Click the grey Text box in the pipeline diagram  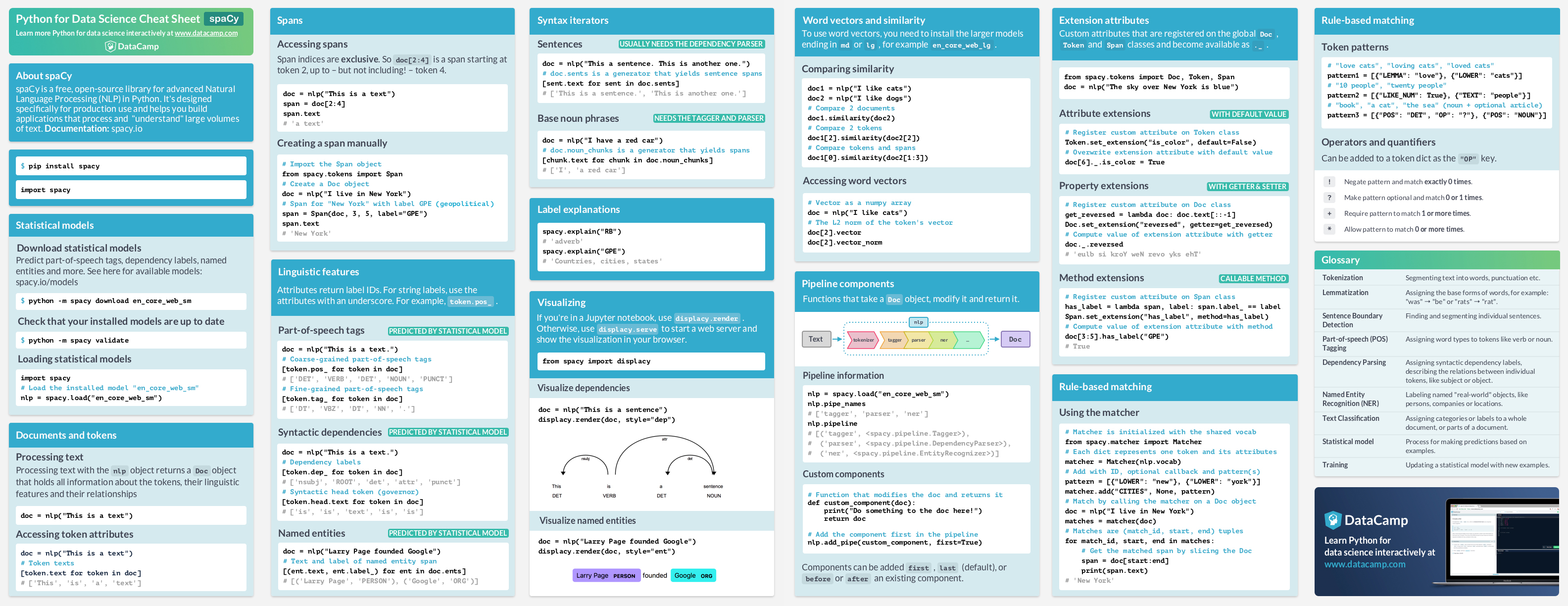coord(816,339)
